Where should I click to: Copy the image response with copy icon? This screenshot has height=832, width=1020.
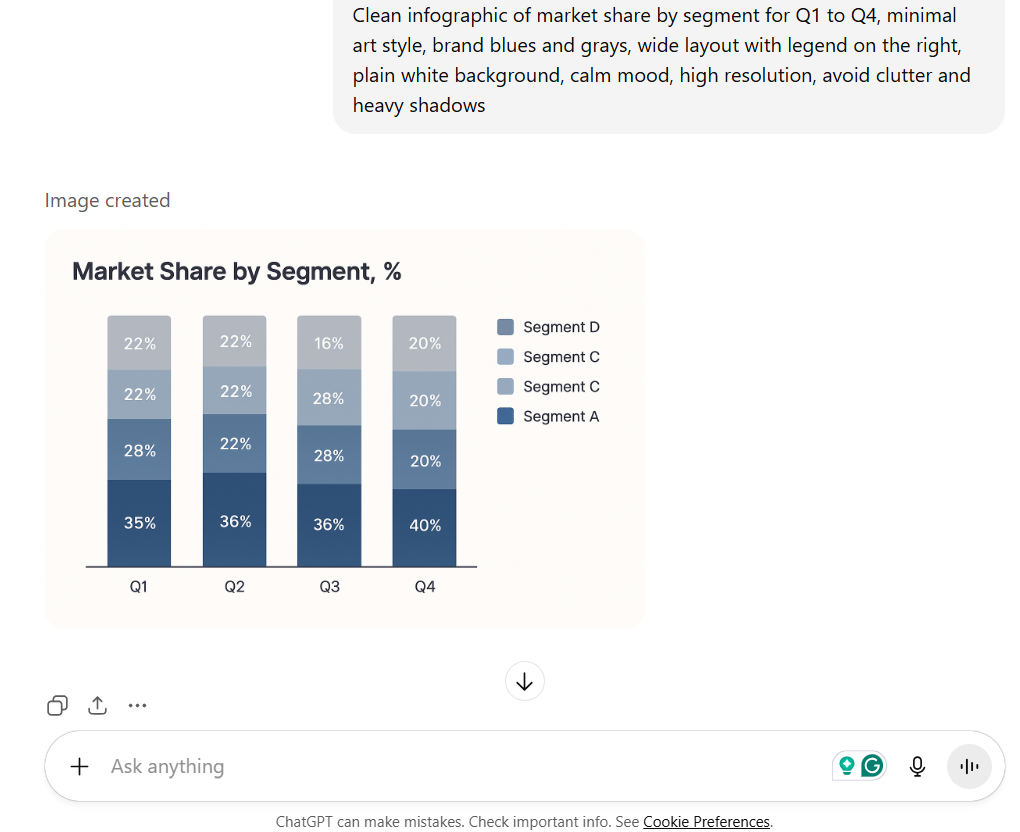point(57,706)
